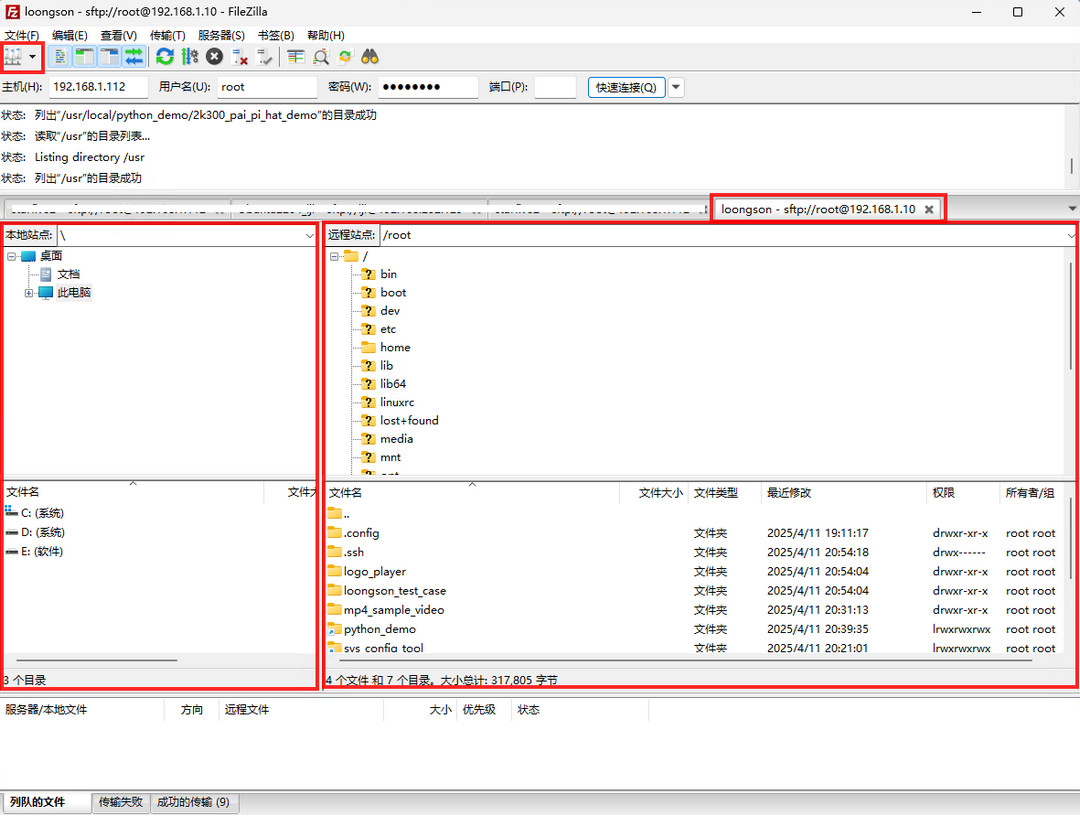Viewport: 1080px width, 816px height.
Task: Open the Site Manager dropdown arrow
Action: [x=32, y=57]
